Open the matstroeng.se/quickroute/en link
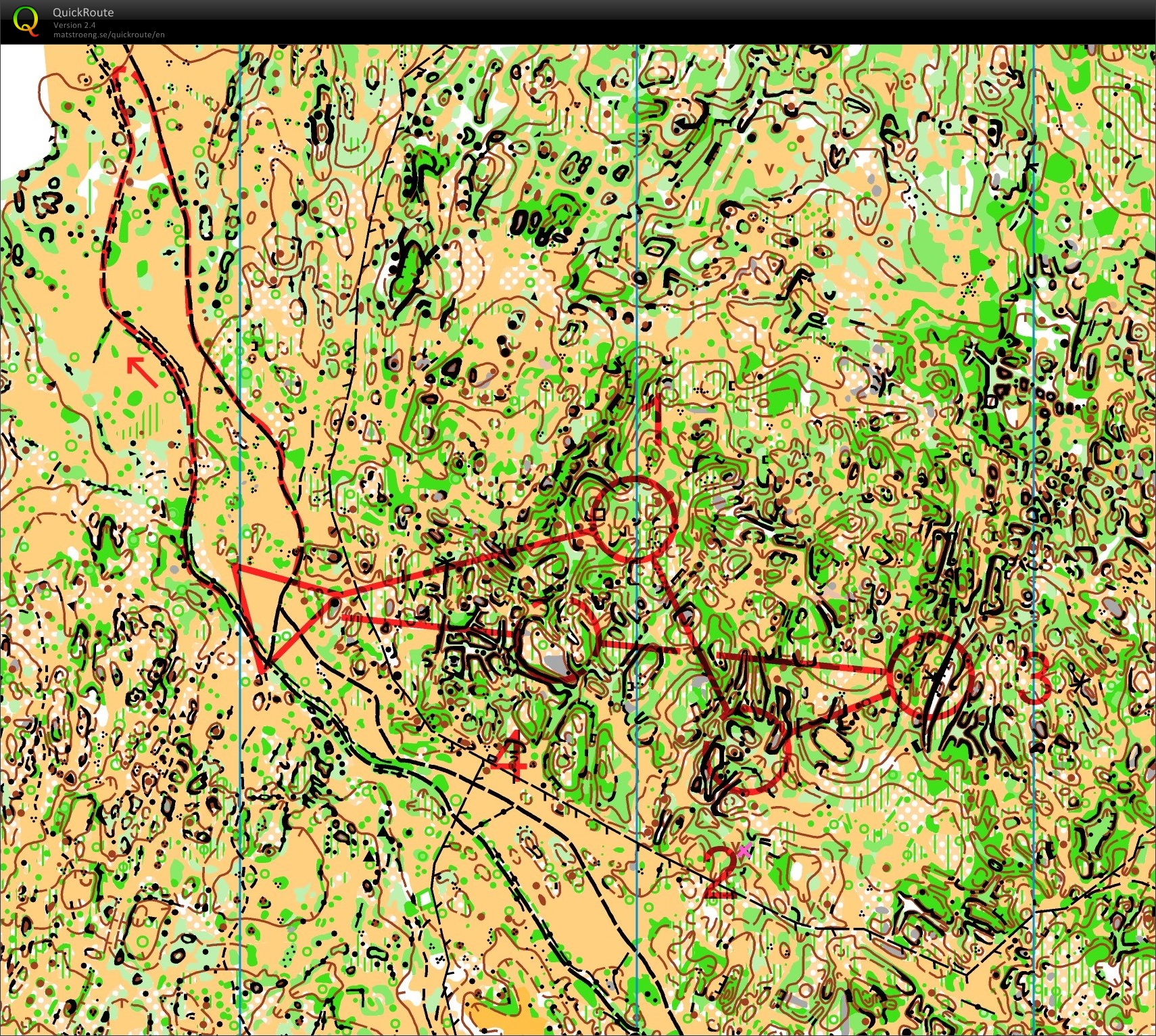 pyautogui.click(x=109, y=34)
